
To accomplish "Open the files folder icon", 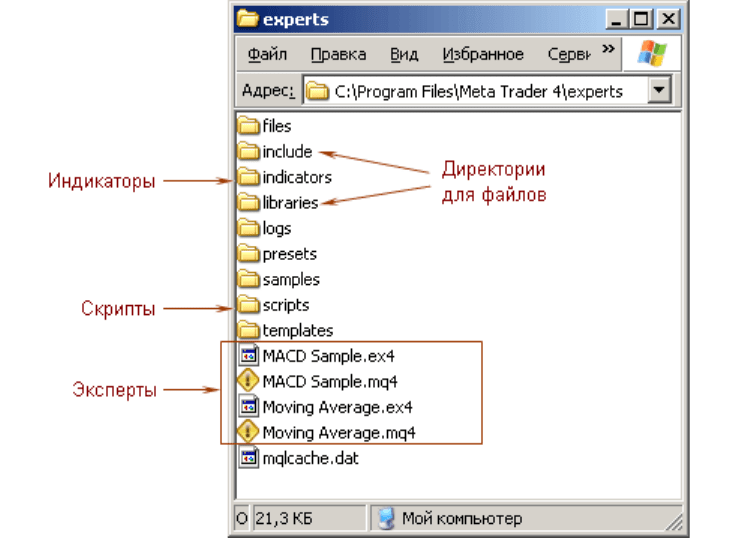I will click(x=248, y=126).
